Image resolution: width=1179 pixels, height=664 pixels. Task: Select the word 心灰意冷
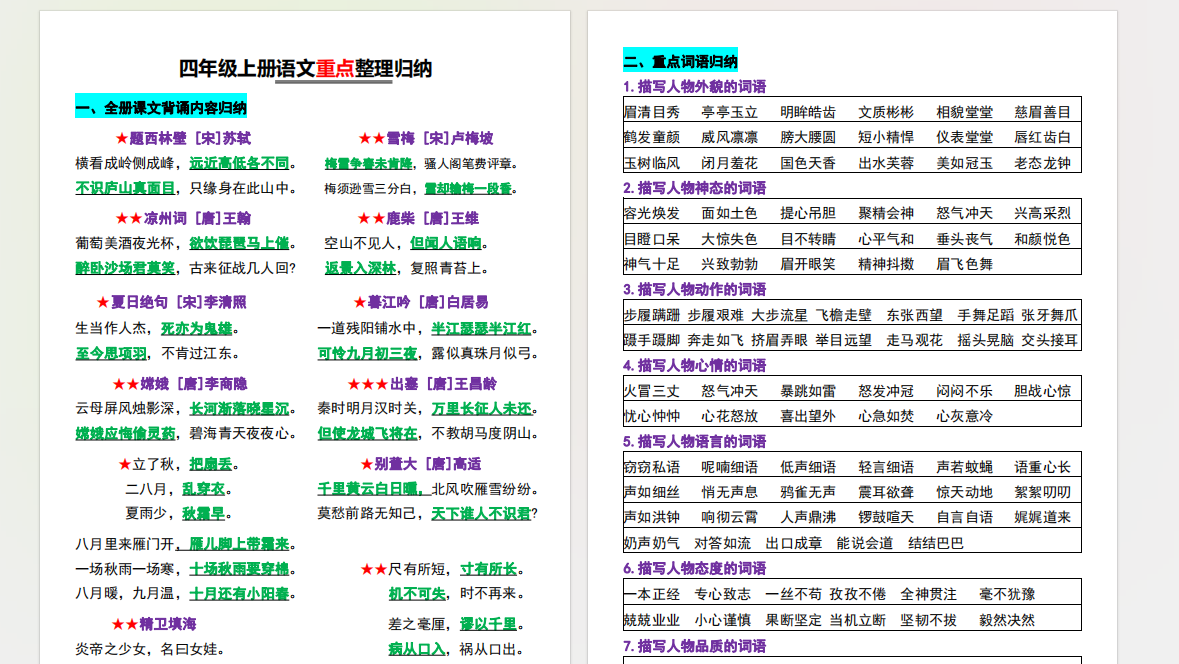(964, 417)
